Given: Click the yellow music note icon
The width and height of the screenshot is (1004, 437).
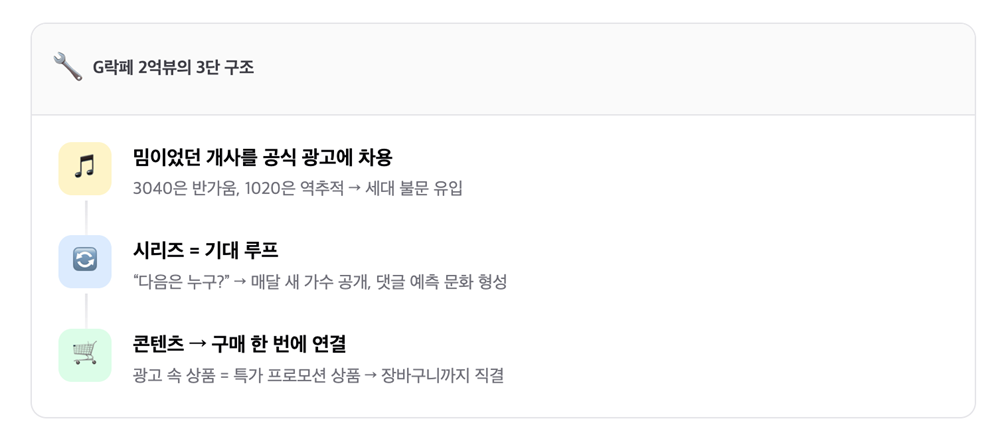Looking at the screenshot, I should click(x=85, y=168).
